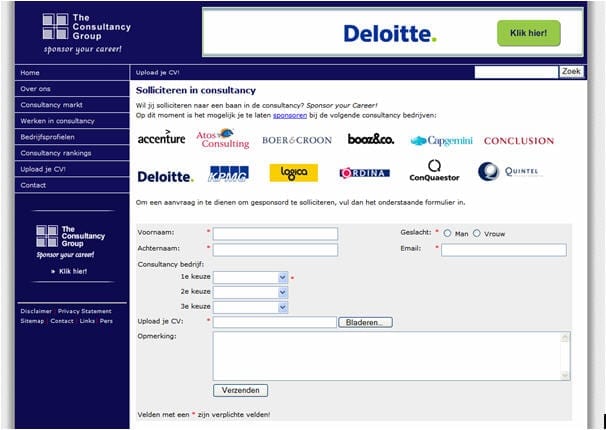Click the Zoek search button
The height and width of the screenshot is (430, 606).
[571, 72]
